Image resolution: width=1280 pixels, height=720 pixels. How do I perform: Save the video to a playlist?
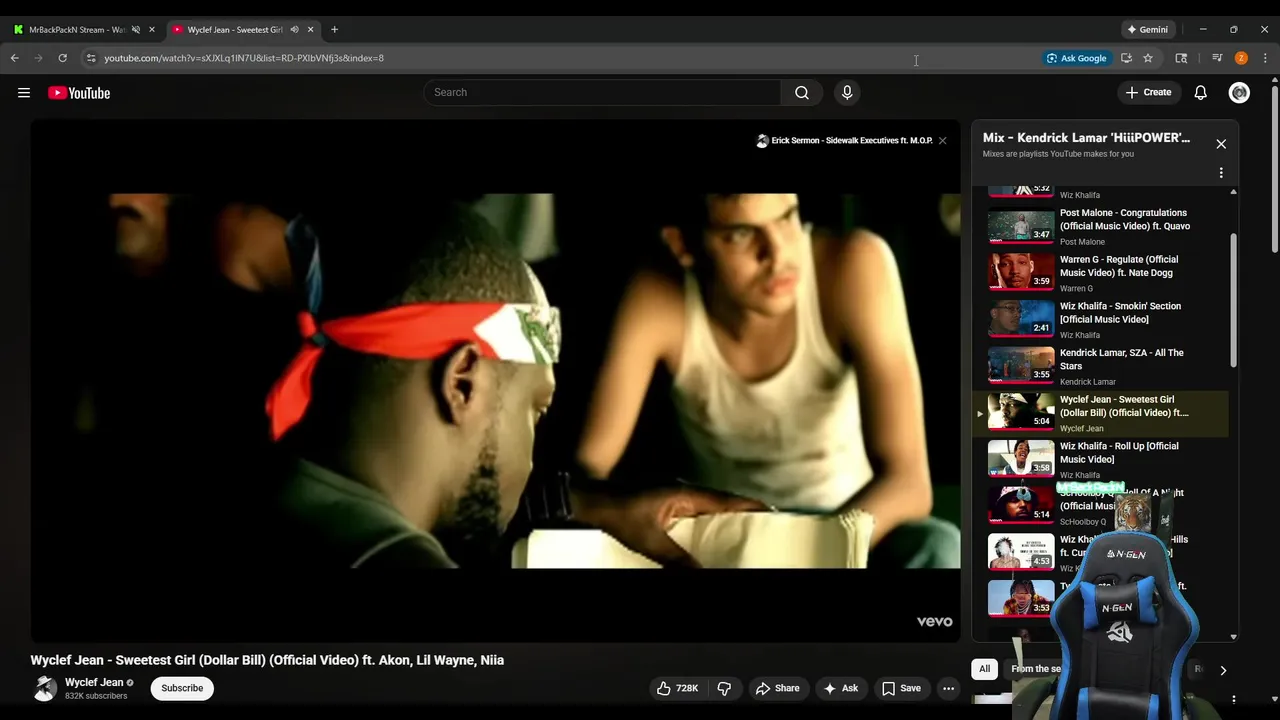click(x=901, y=688)
